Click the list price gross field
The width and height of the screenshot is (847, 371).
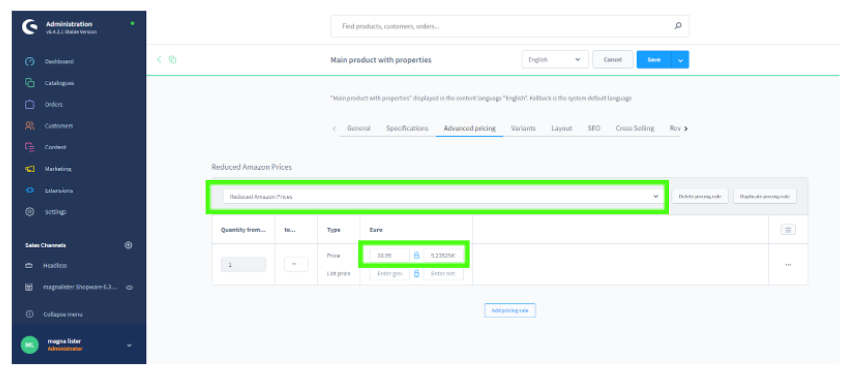pyautogui.click(x=389, y=273)
